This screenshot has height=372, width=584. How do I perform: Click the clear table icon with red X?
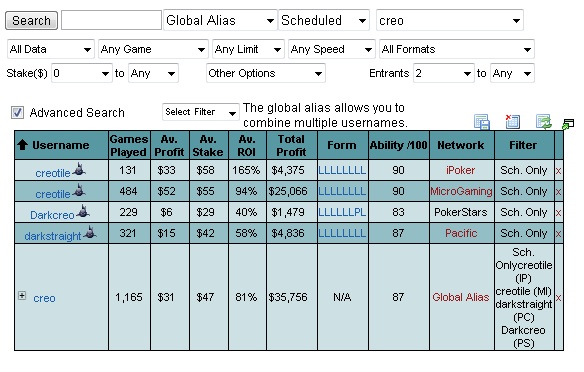coord(512,121)
